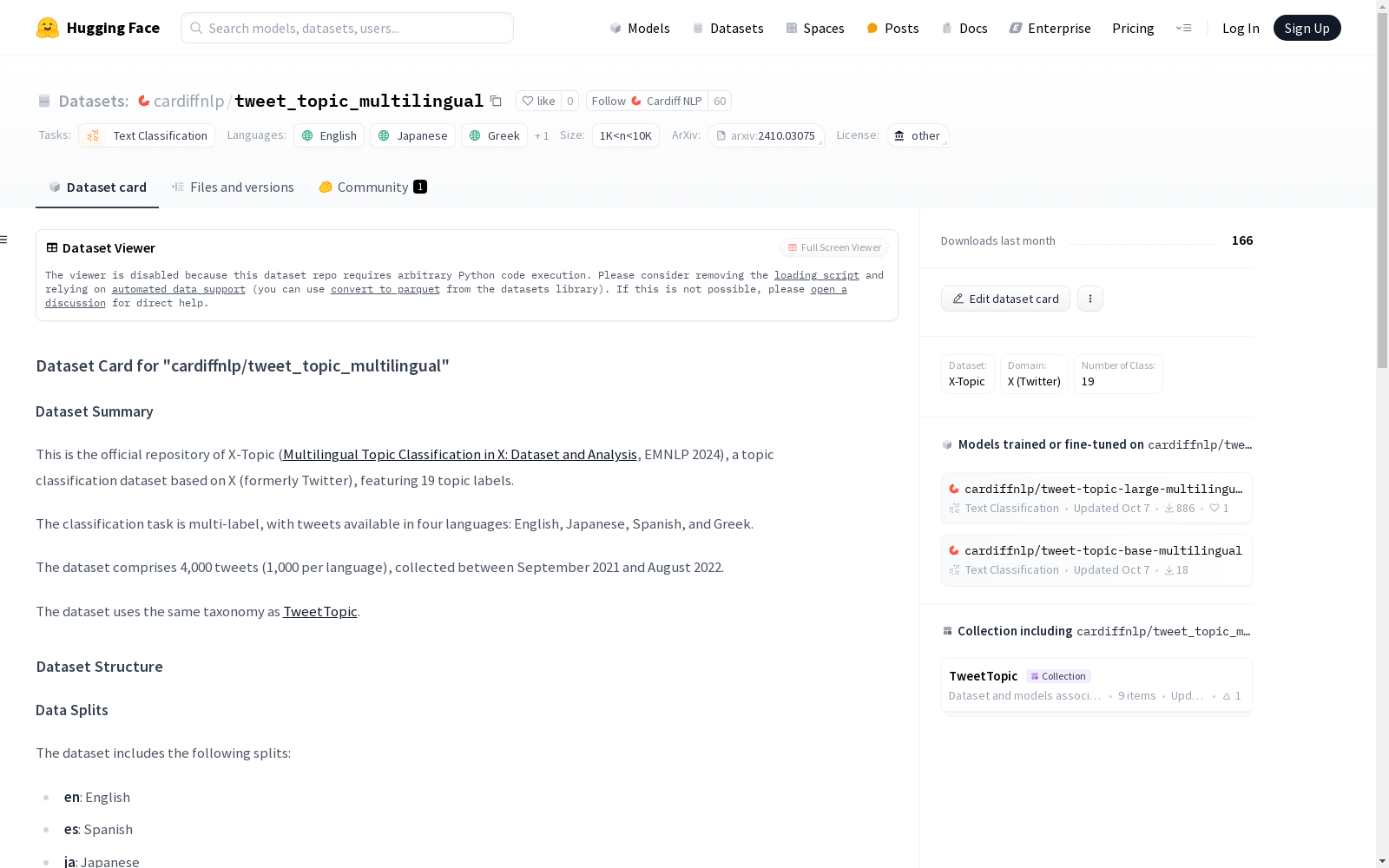Screen dimensions: 1389x868
Task: Click the like heart button
Action: [538, 101]
